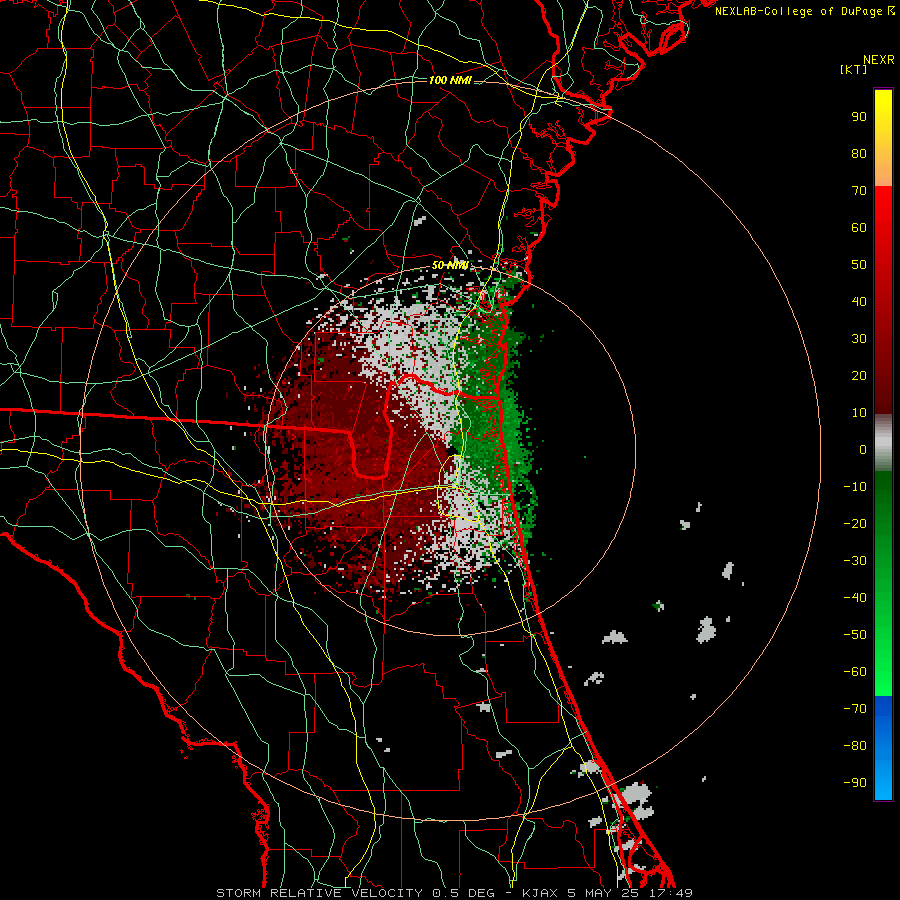
Task: Click the -80 value on velocity scale
Action: click(855, 746)
